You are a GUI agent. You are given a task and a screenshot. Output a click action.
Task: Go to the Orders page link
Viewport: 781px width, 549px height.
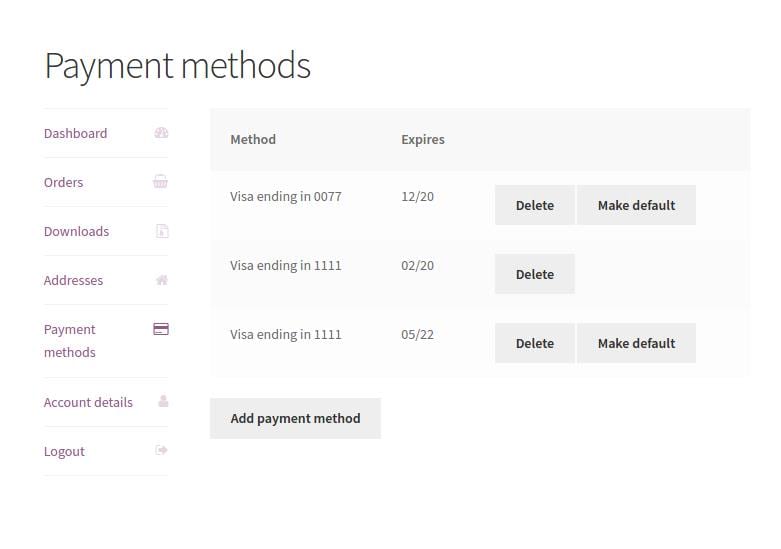63,182
